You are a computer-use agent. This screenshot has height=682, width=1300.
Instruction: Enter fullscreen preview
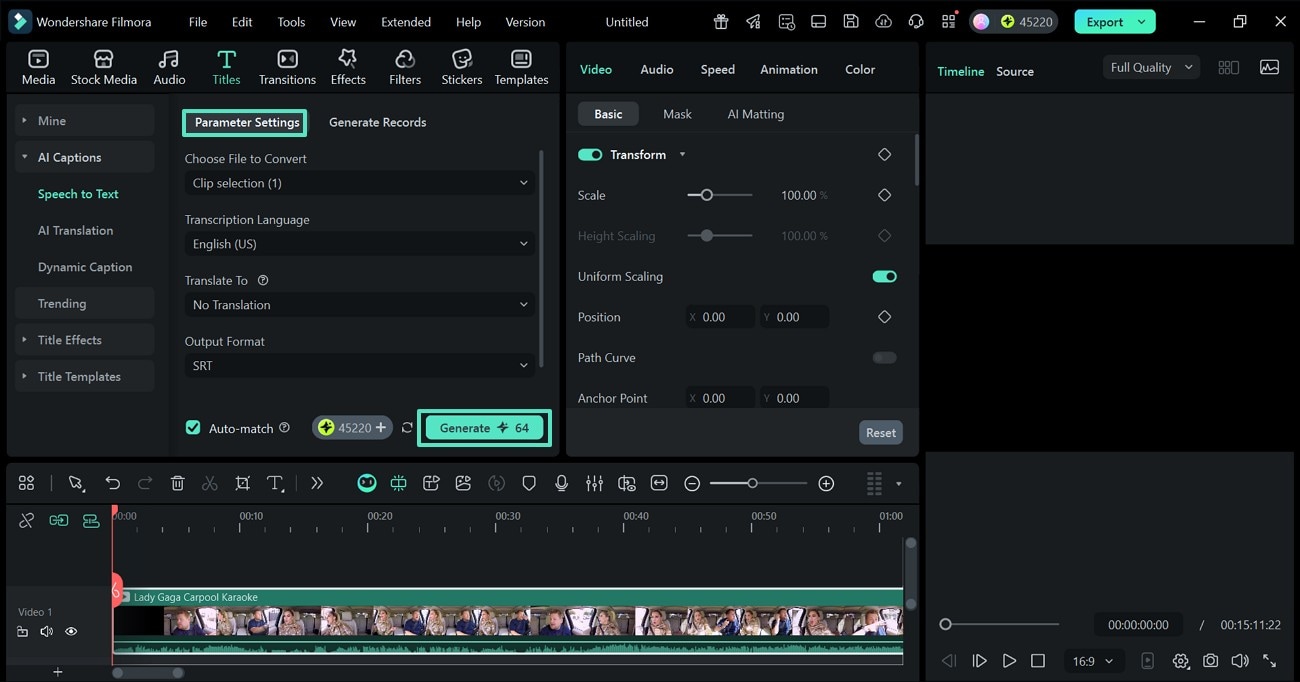pos(1270,661)
